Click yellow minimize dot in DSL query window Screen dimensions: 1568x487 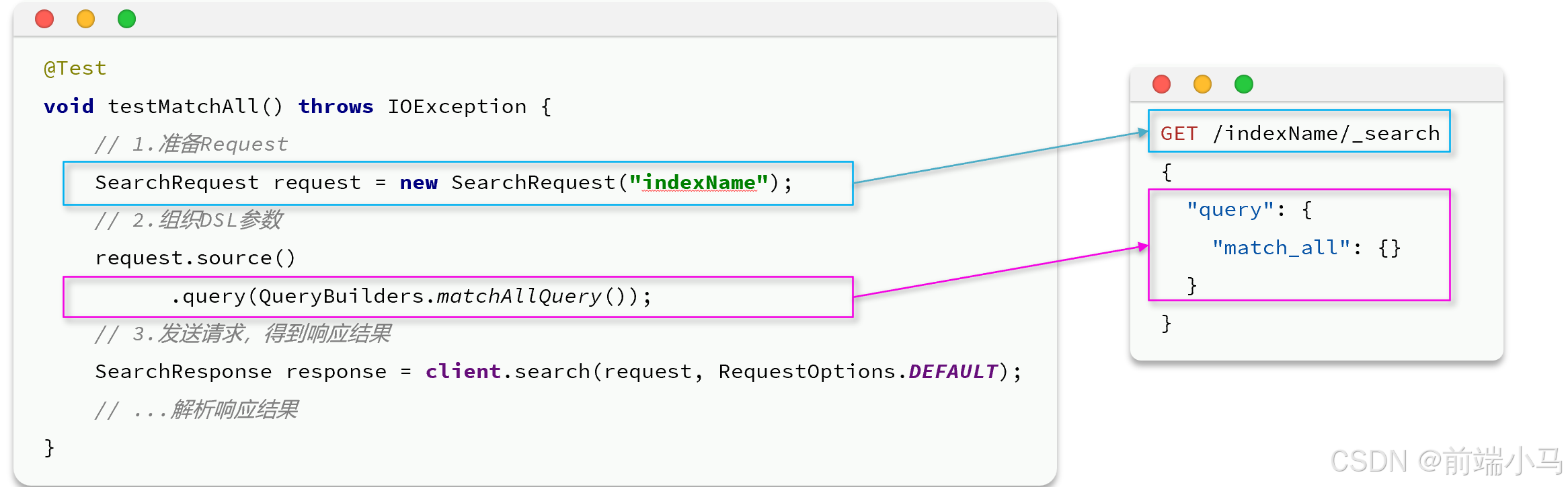[1202, 84]
